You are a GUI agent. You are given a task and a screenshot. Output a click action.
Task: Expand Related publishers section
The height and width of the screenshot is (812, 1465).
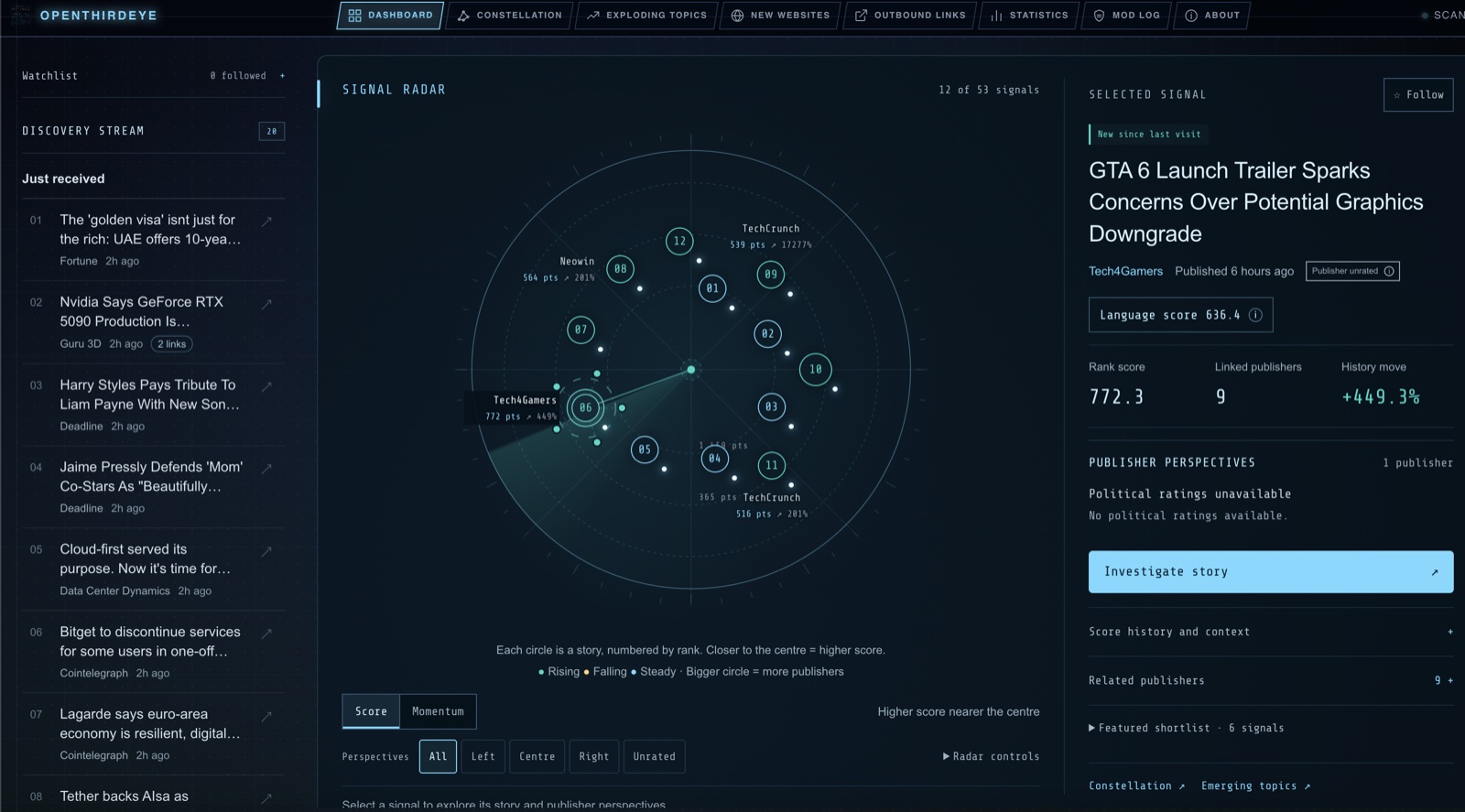pos(1271,680)
